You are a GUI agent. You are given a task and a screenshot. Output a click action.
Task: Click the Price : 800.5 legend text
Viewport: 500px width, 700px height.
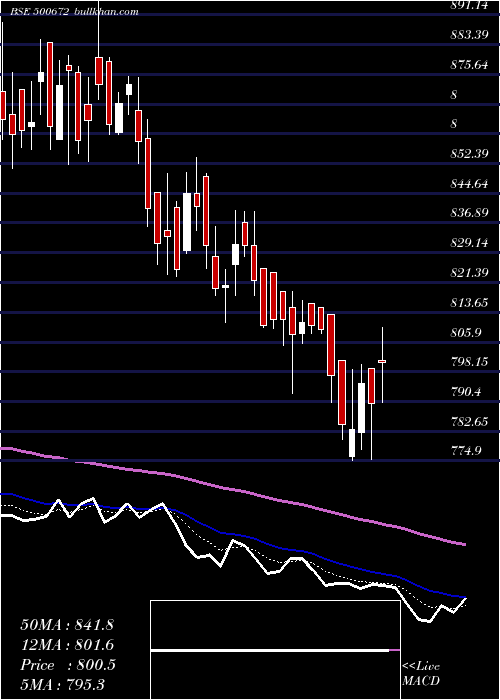coord(68,665)
